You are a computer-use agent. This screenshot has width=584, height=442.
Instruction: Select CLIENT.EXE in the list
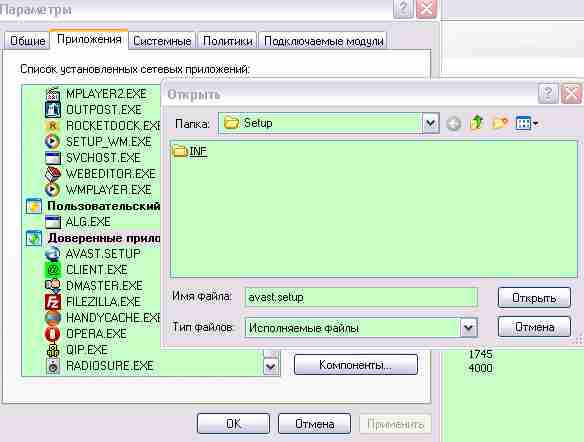pyautogui.click(x=96, y=270)
